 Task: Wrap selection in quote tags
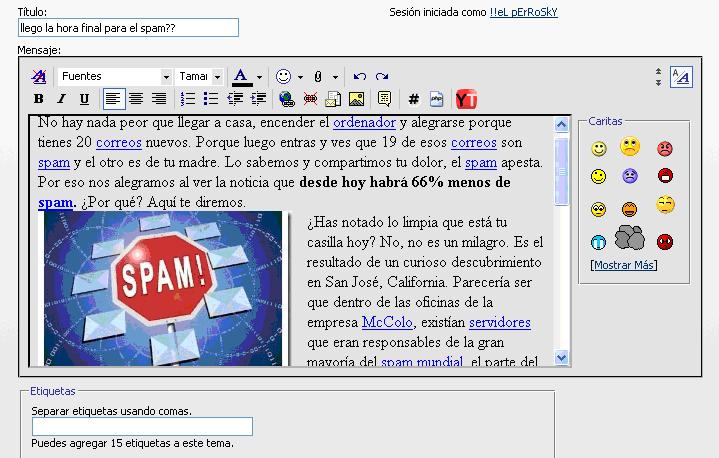point(384,99)
